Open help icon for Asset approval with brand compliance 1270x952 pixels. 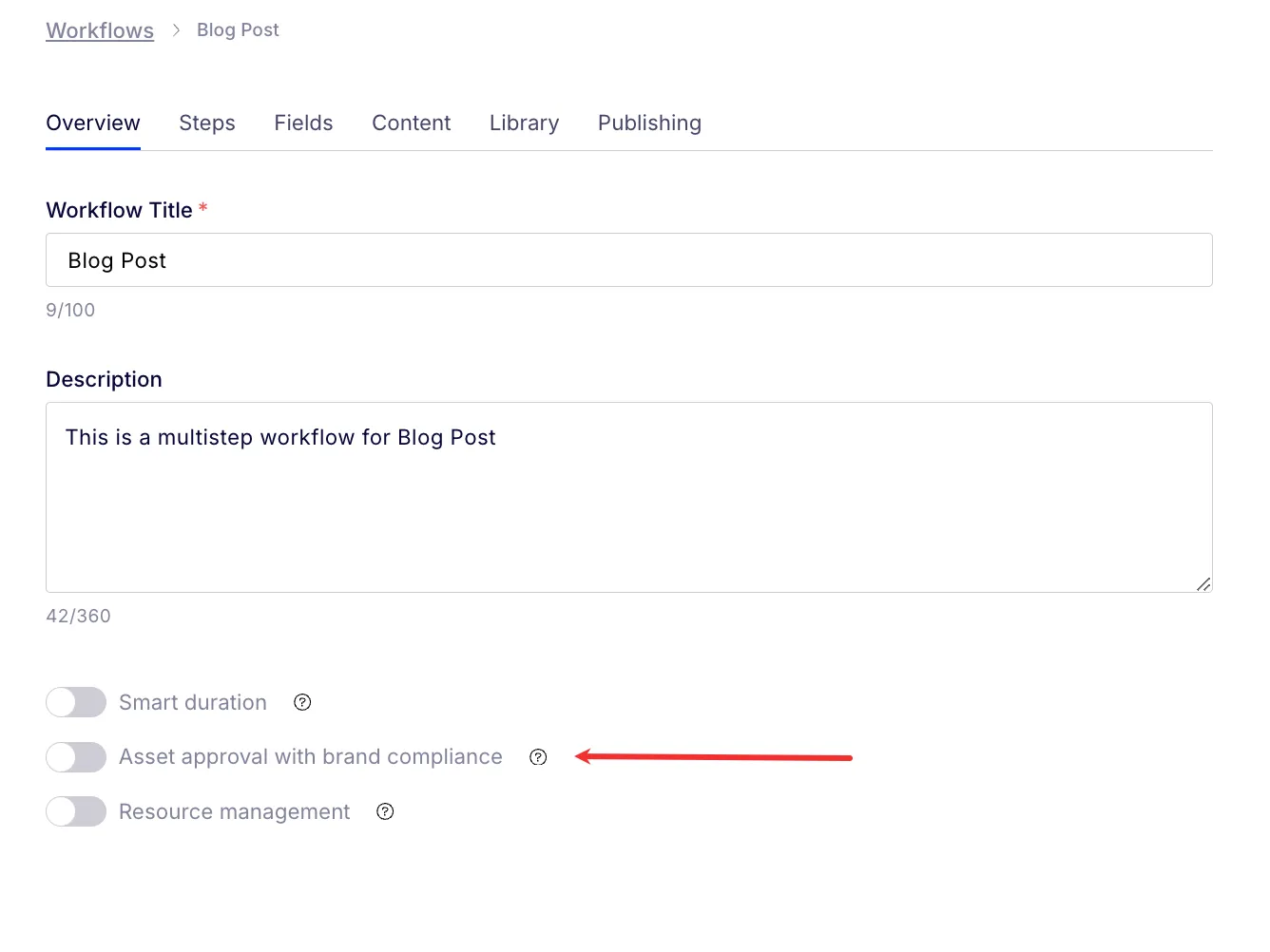(x=538, y=757)
